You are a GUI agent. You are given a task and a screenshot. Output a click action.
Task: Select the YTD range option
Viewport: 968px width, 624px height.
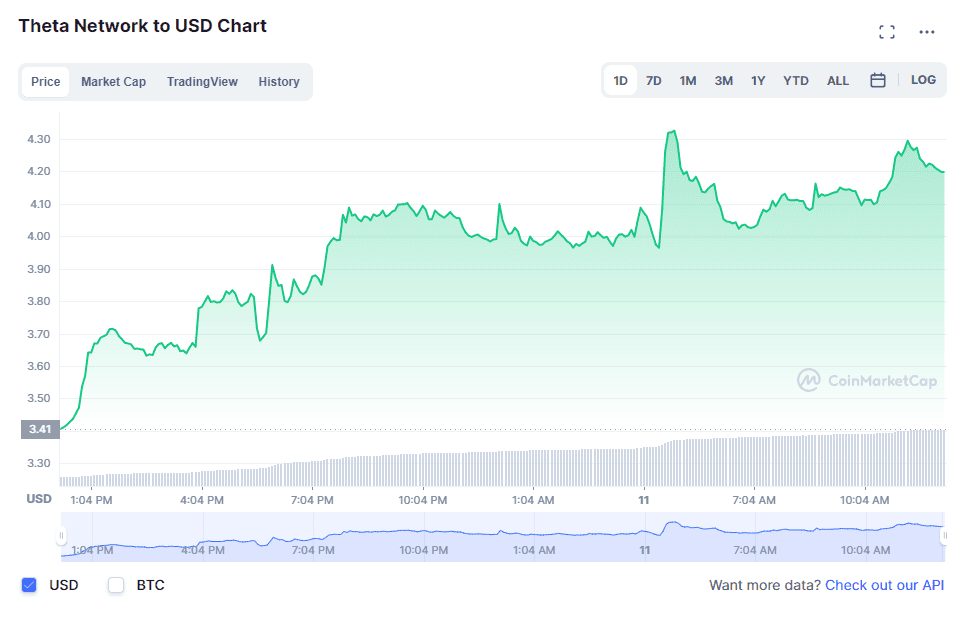point(796,80)
